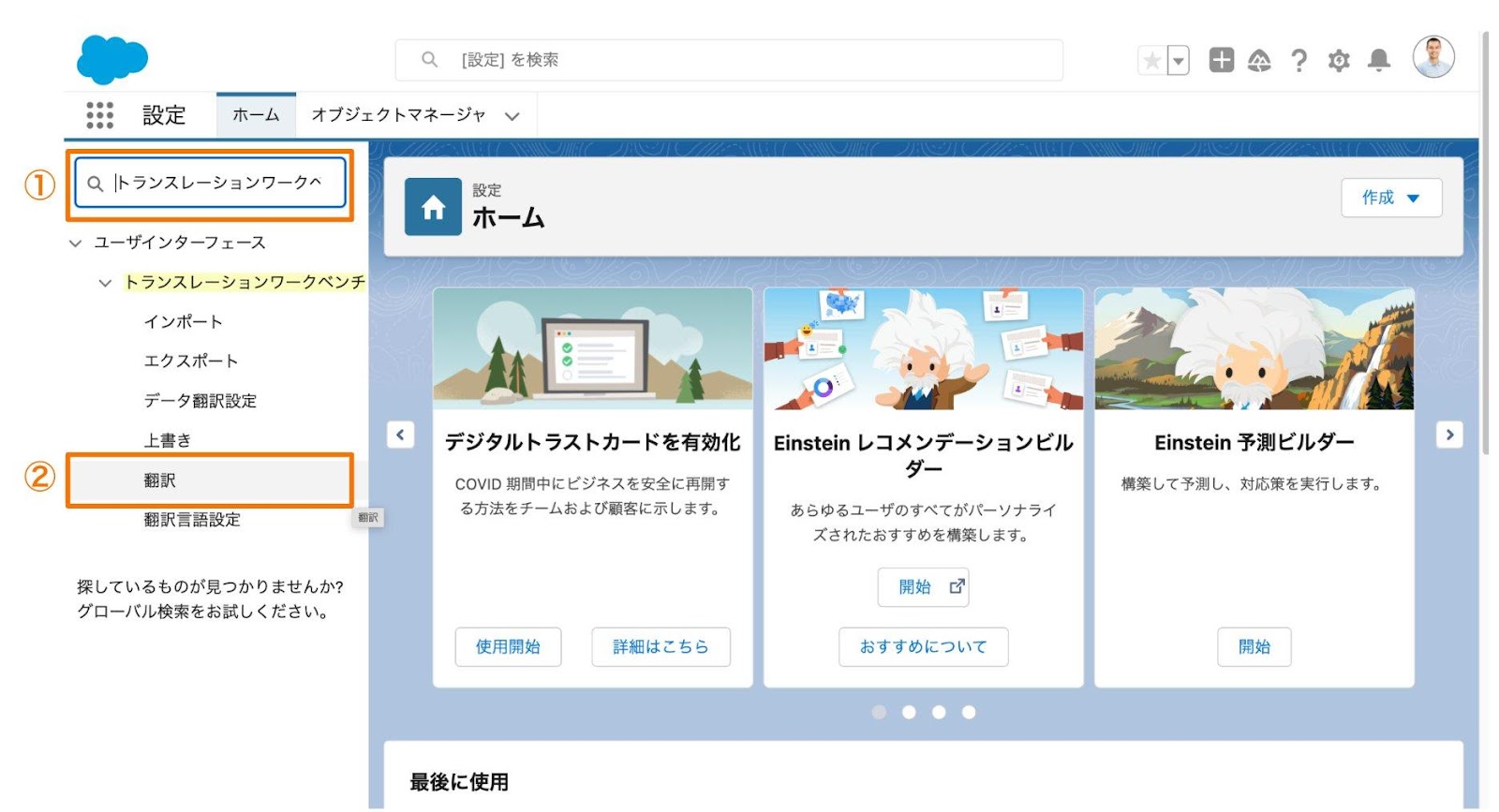
Task: Select the ホーム tab
Action: (256, 115)
